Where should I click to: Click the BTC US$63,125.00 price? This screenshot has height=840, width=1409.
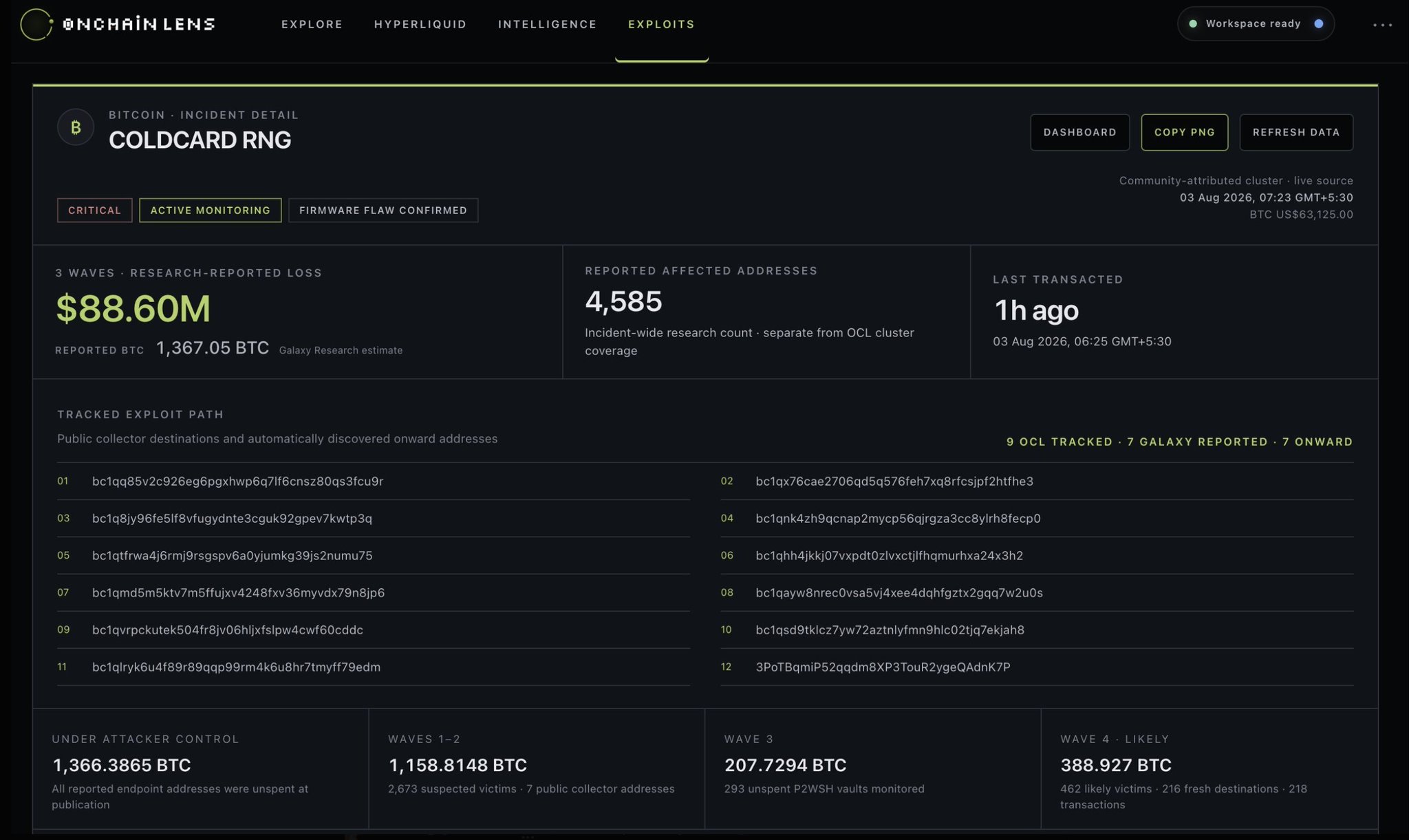click(x=1302, y=215)
